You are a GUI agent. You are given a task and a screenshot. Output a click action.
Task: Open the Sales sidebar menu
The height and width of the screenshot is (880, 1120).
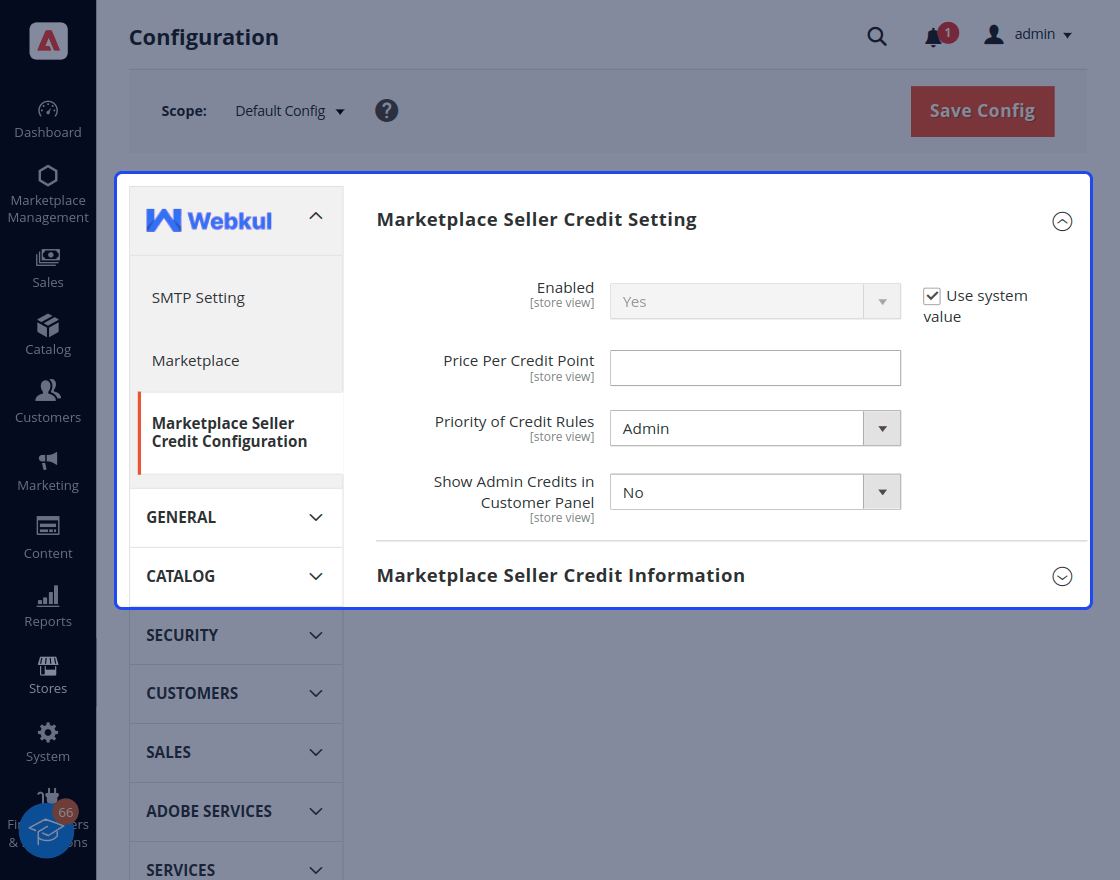point(48,268)
